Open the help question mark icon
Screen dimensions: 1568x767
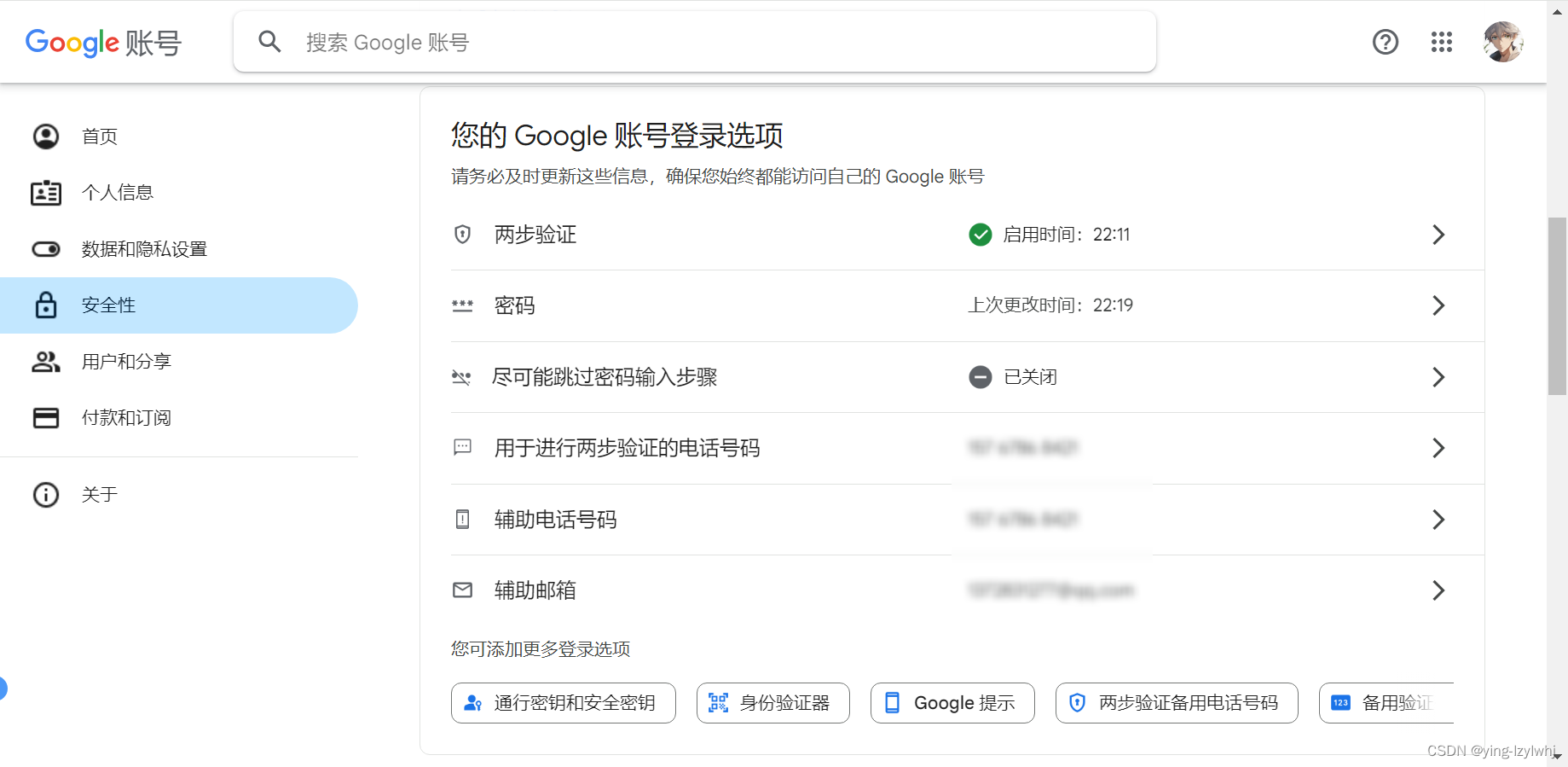[1386, 42]
